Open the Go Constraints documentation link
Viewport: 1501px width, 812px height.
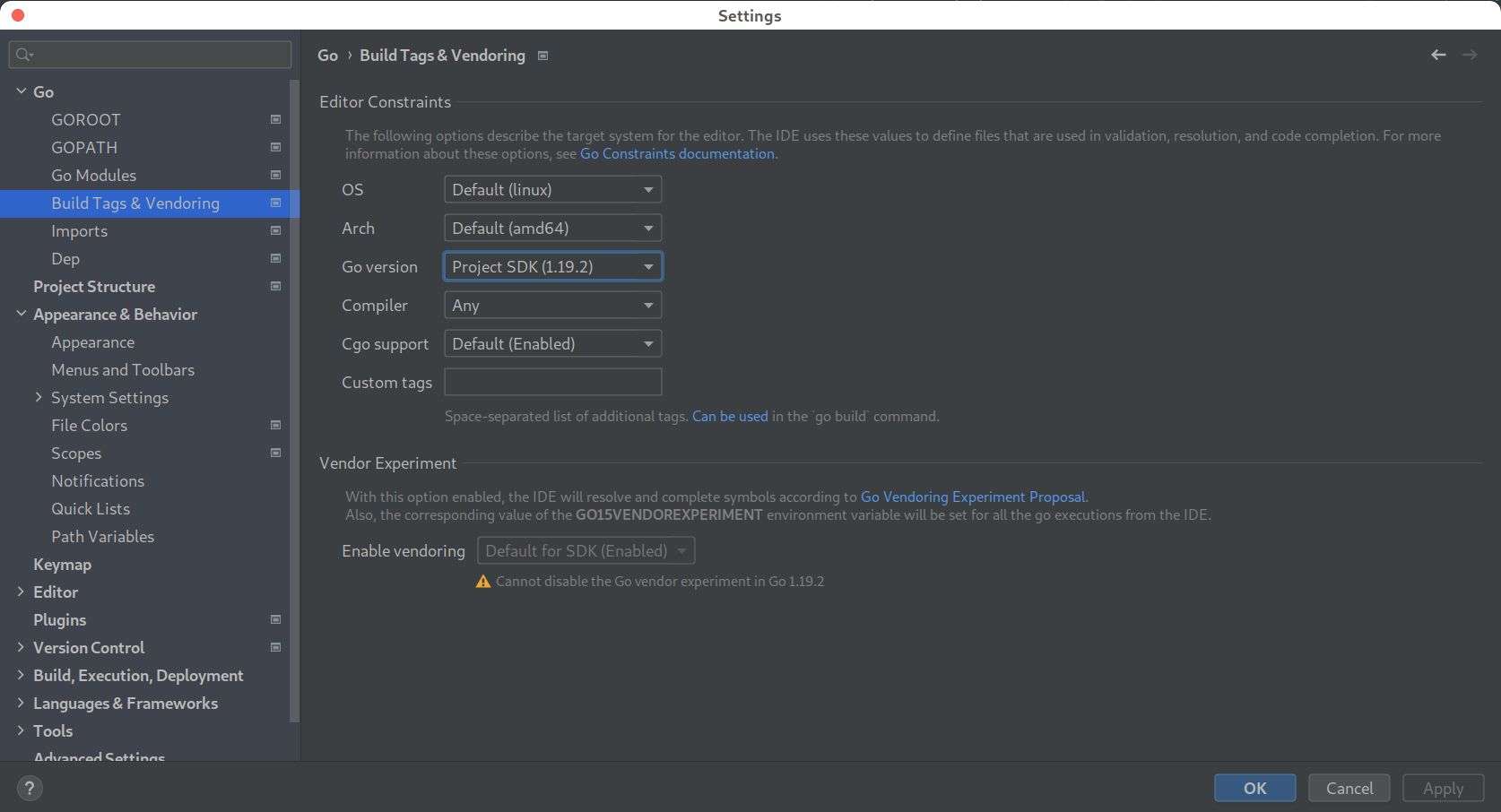tap(677, 153)
